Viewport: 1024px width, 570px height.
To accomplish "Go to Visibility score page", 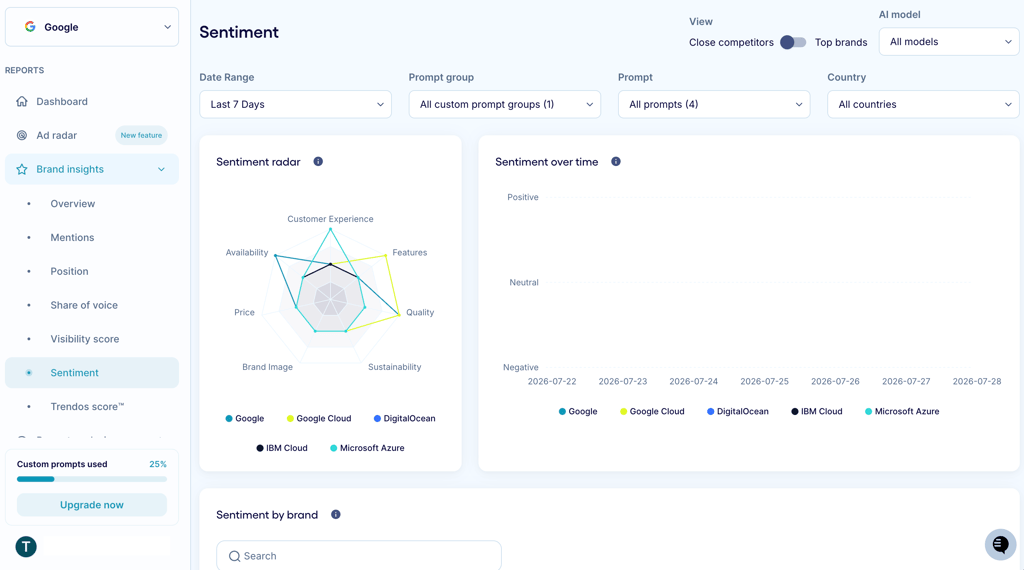I will click(x=84, y=339).
